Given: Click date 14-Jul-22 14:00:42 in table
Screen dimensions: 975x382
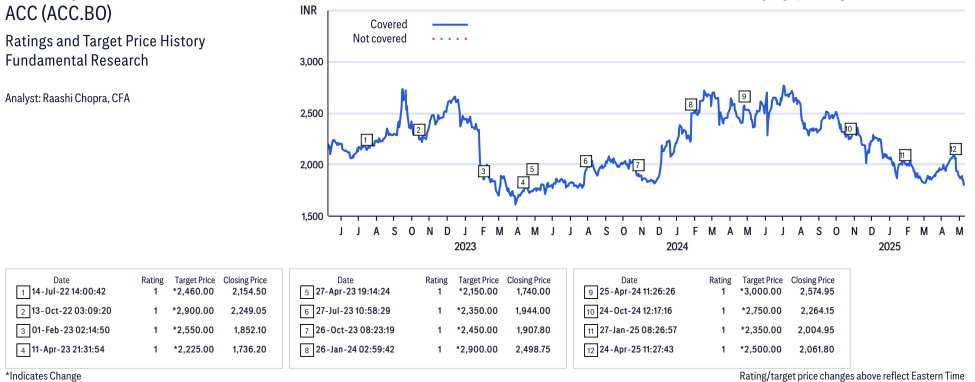Looking at the screenshot, I should [x=68, y=291].
